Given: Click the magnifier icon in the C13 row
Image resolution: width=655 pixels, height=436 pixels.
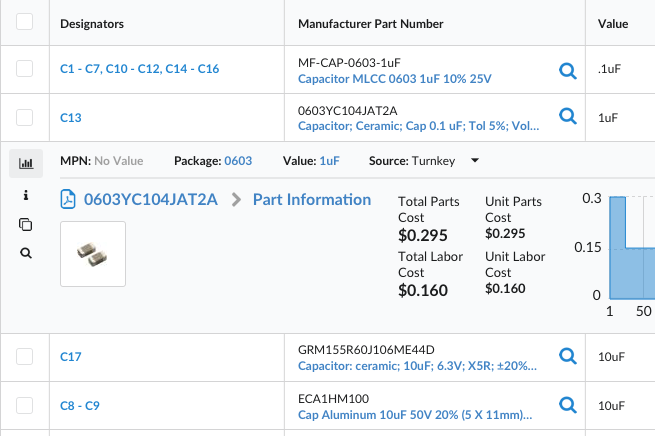Looking at the screenshot, I should pyautogui.click(x=567, y=117).
